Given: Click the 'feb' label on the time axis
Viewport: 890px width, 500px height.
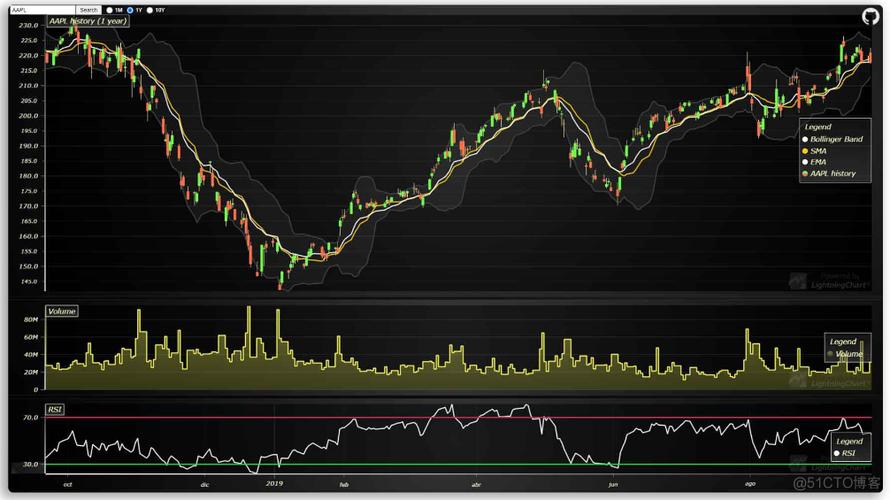Looking at the screenshot, I should coord(343,485).
